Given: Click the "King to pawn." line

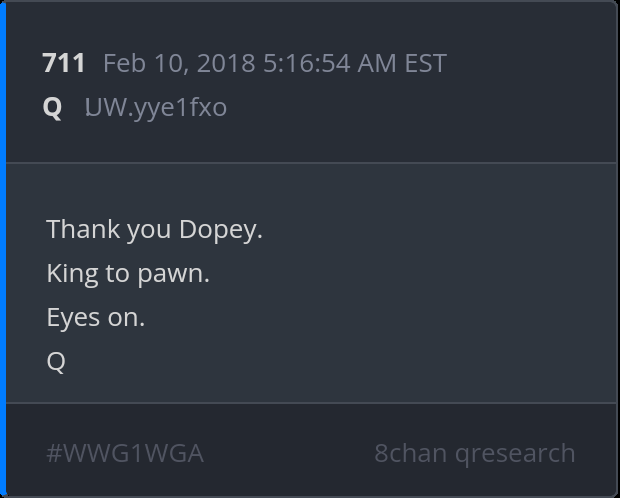Looking at the screenshot, I should coord(128,273).
